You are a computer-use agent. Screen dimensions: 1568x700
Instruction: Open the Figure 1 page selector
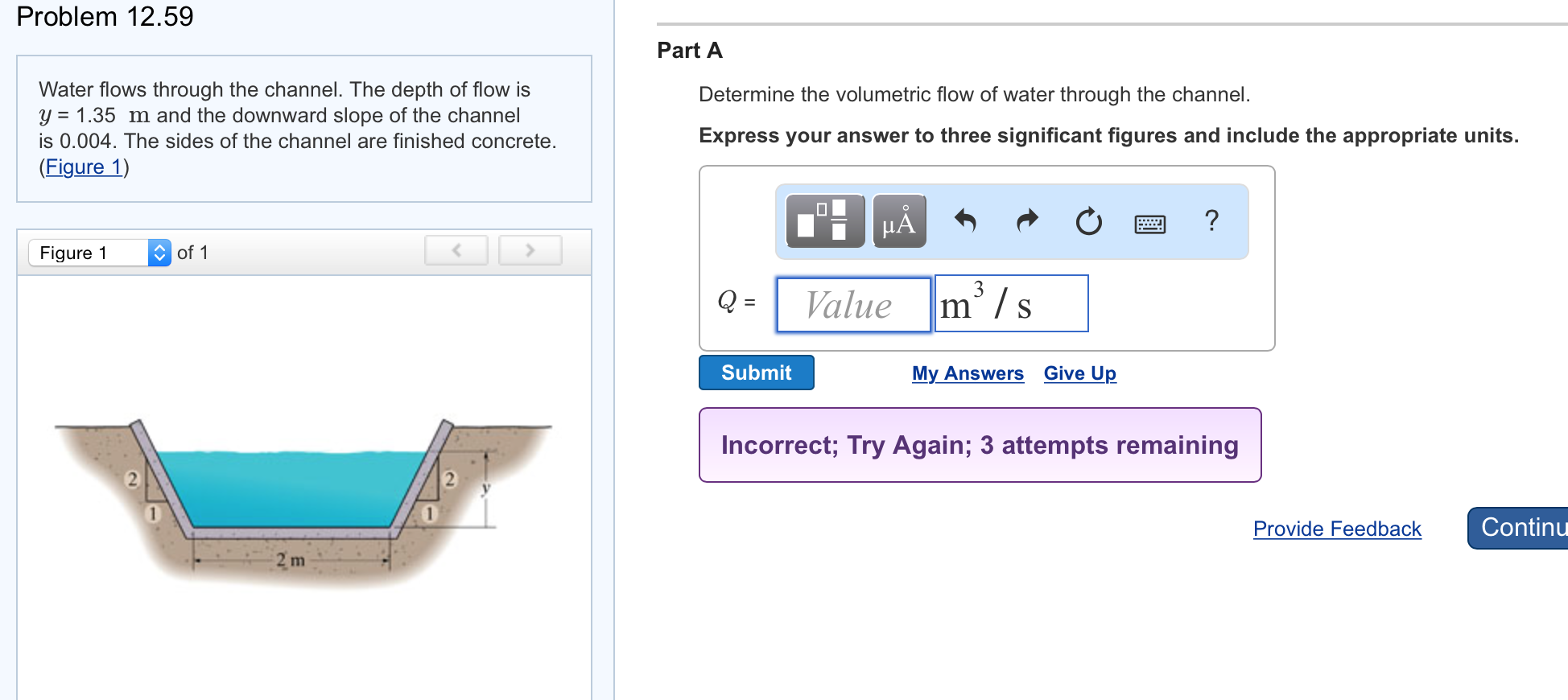pos(89,252)
